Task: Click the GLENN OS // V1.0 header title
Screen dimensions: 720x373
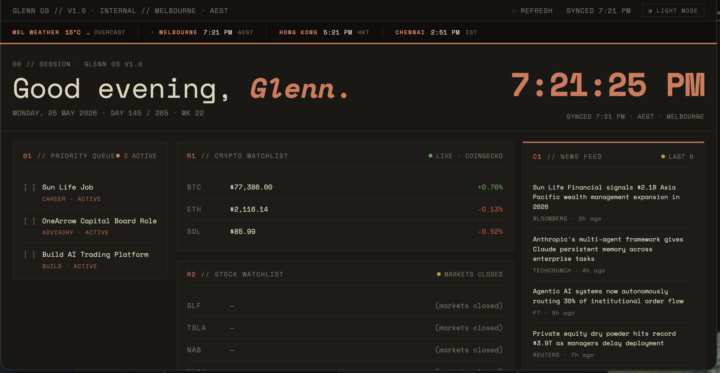Action: pyautogui.click(x=49, y=11)
